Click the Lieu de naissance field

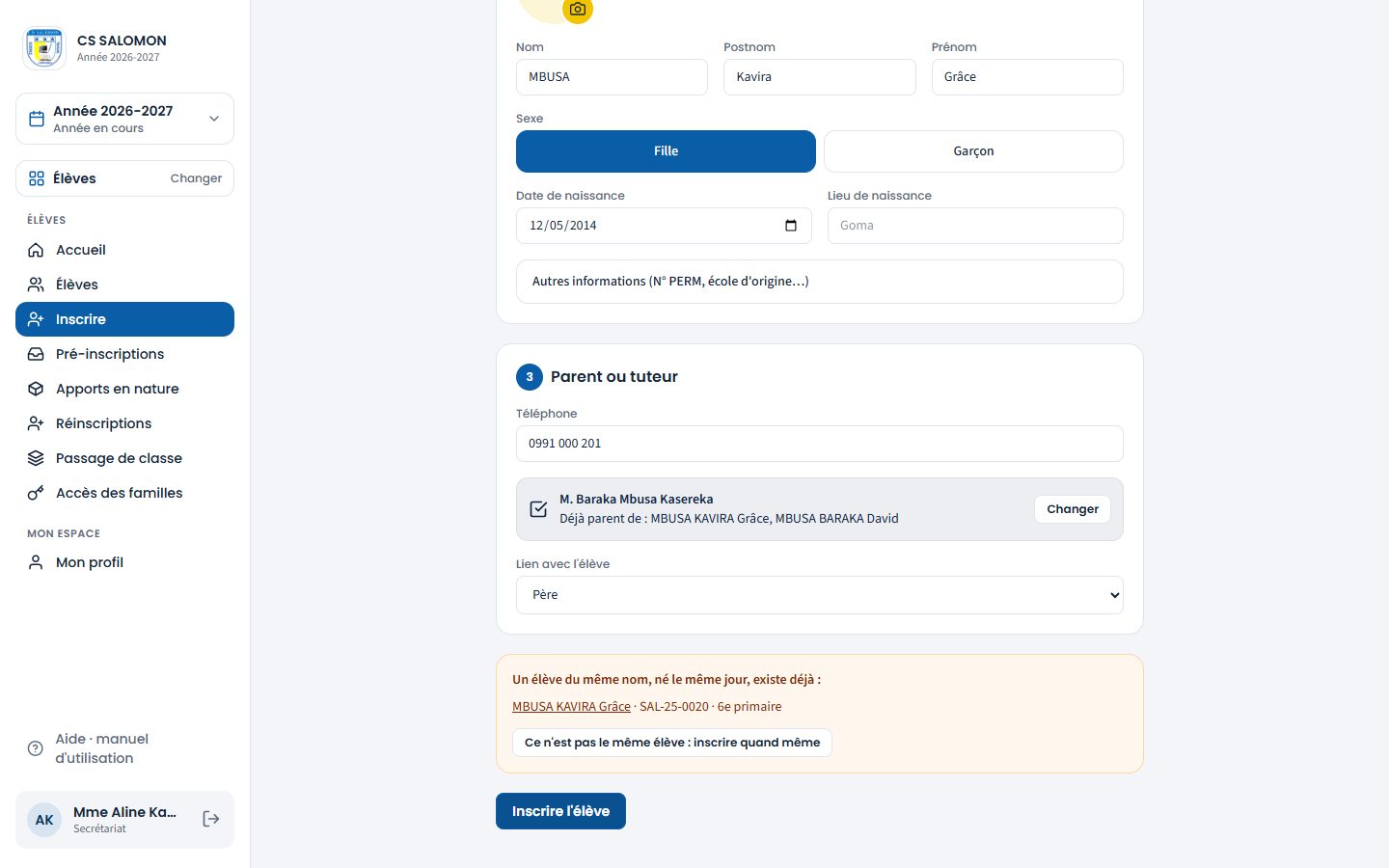coord(975,226)
